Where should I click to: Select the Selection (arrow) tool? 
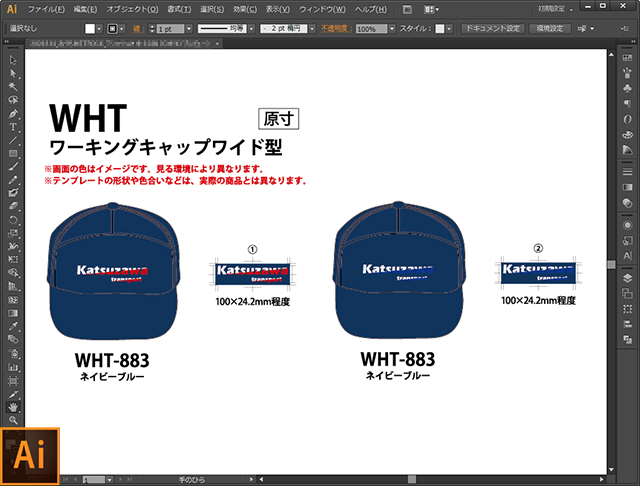click(13, 60)
